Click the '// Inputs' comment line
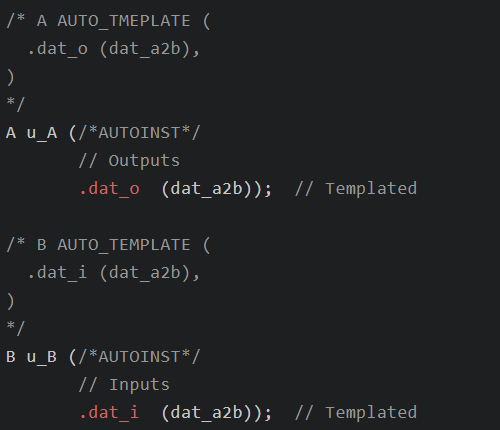The height and width of the screenshot is (430, 500). 124,385
